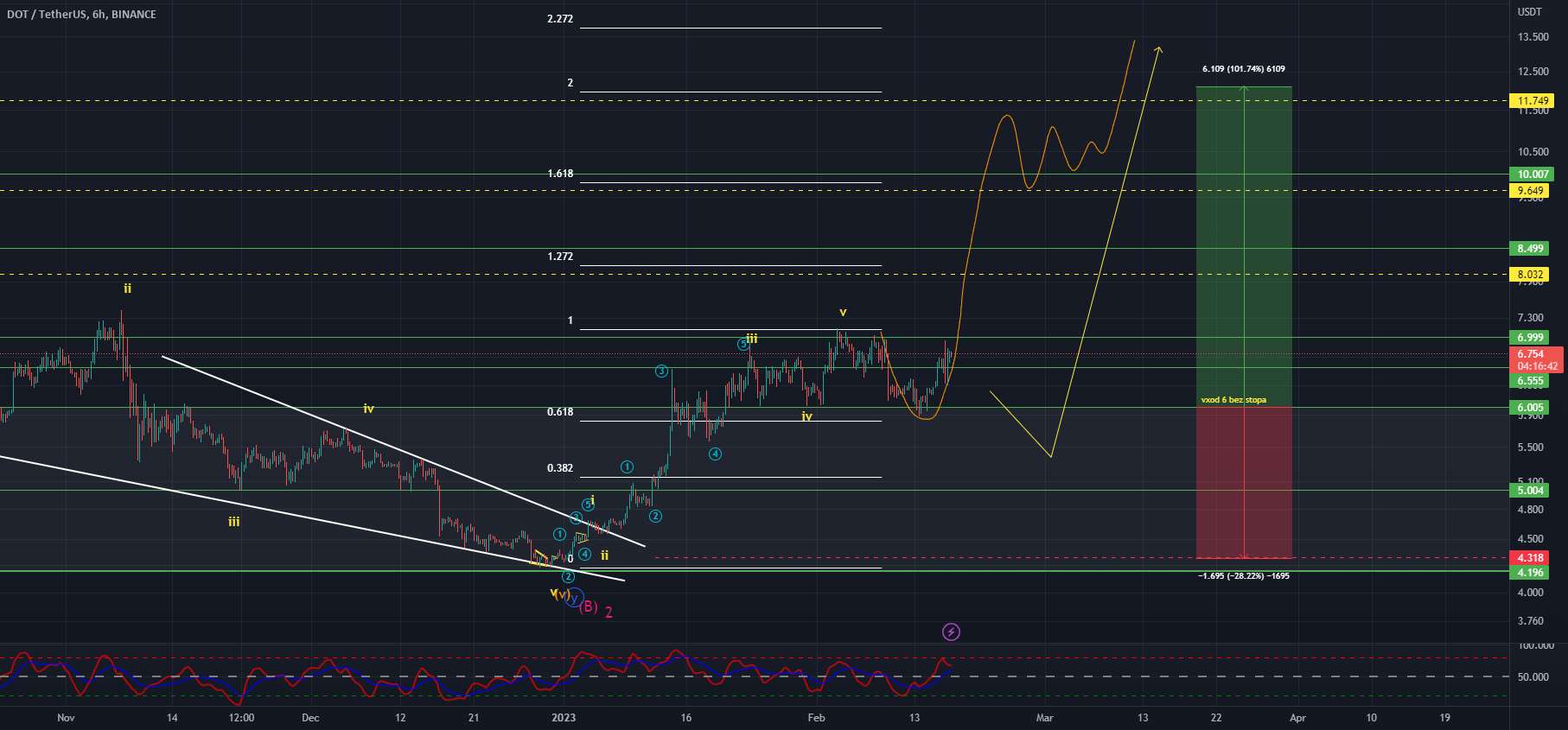Click the 12:00 label on time axis
Screen dimensions: 1568x730
point(241,718)
